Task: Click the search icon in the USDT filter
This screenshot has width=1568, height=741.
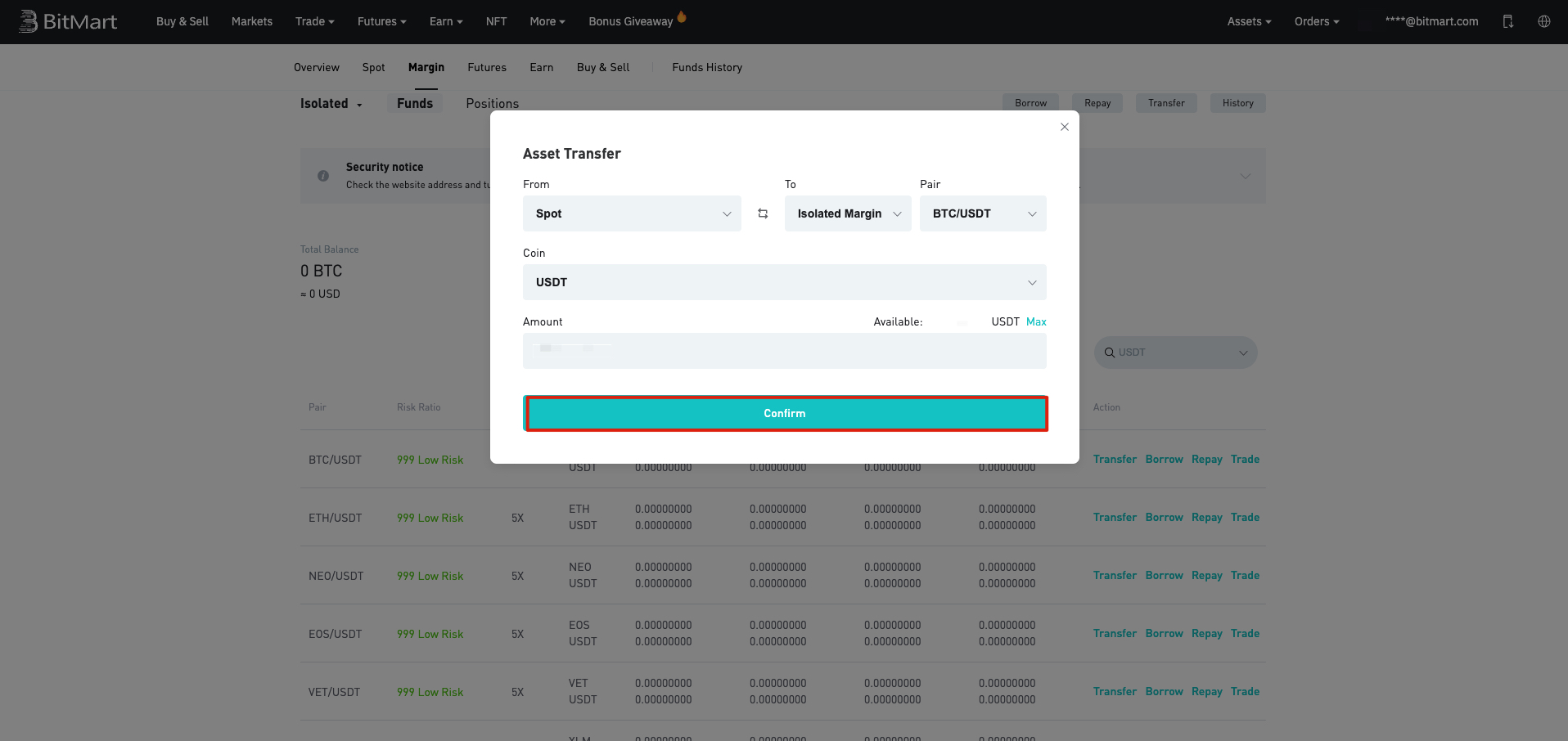Action: point(1110,353)
